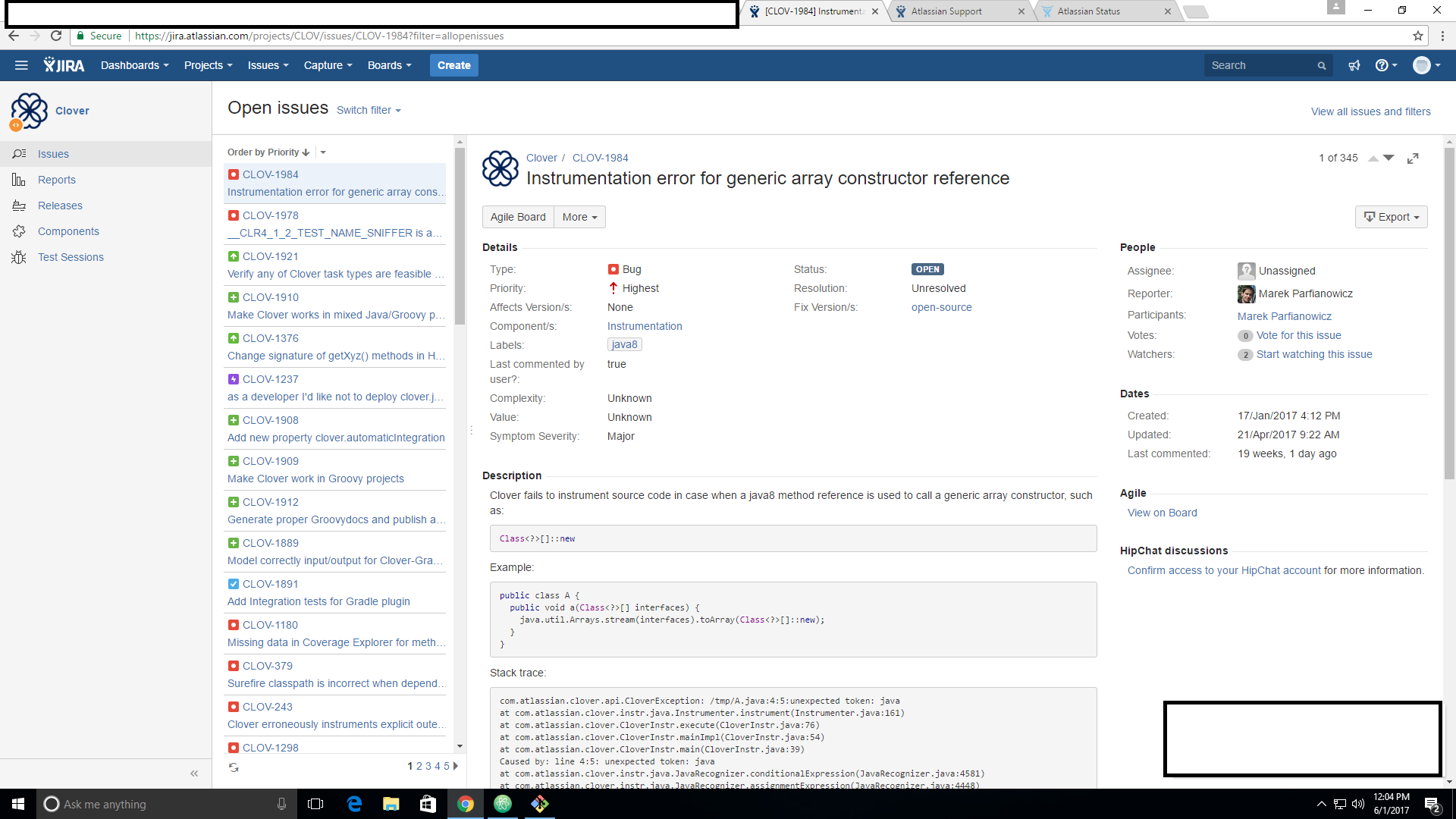Image resolution: width=1456 pixels, height=819 pixels.
Task: Open Windows Start menu
Action: tap(18, 804)
